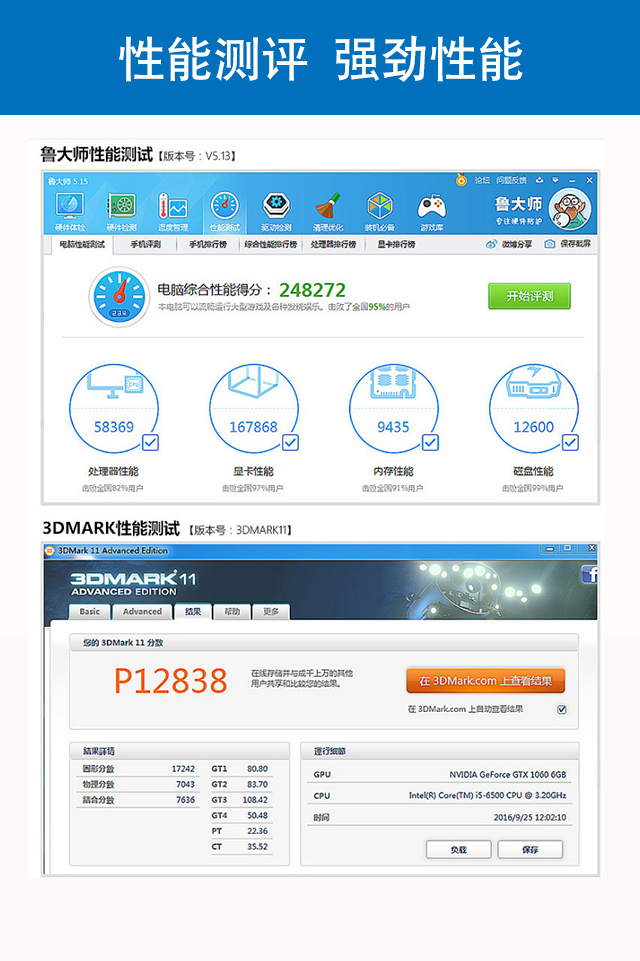Open the 帮助 help tab in 3DMark

click(x=232, y=612)
